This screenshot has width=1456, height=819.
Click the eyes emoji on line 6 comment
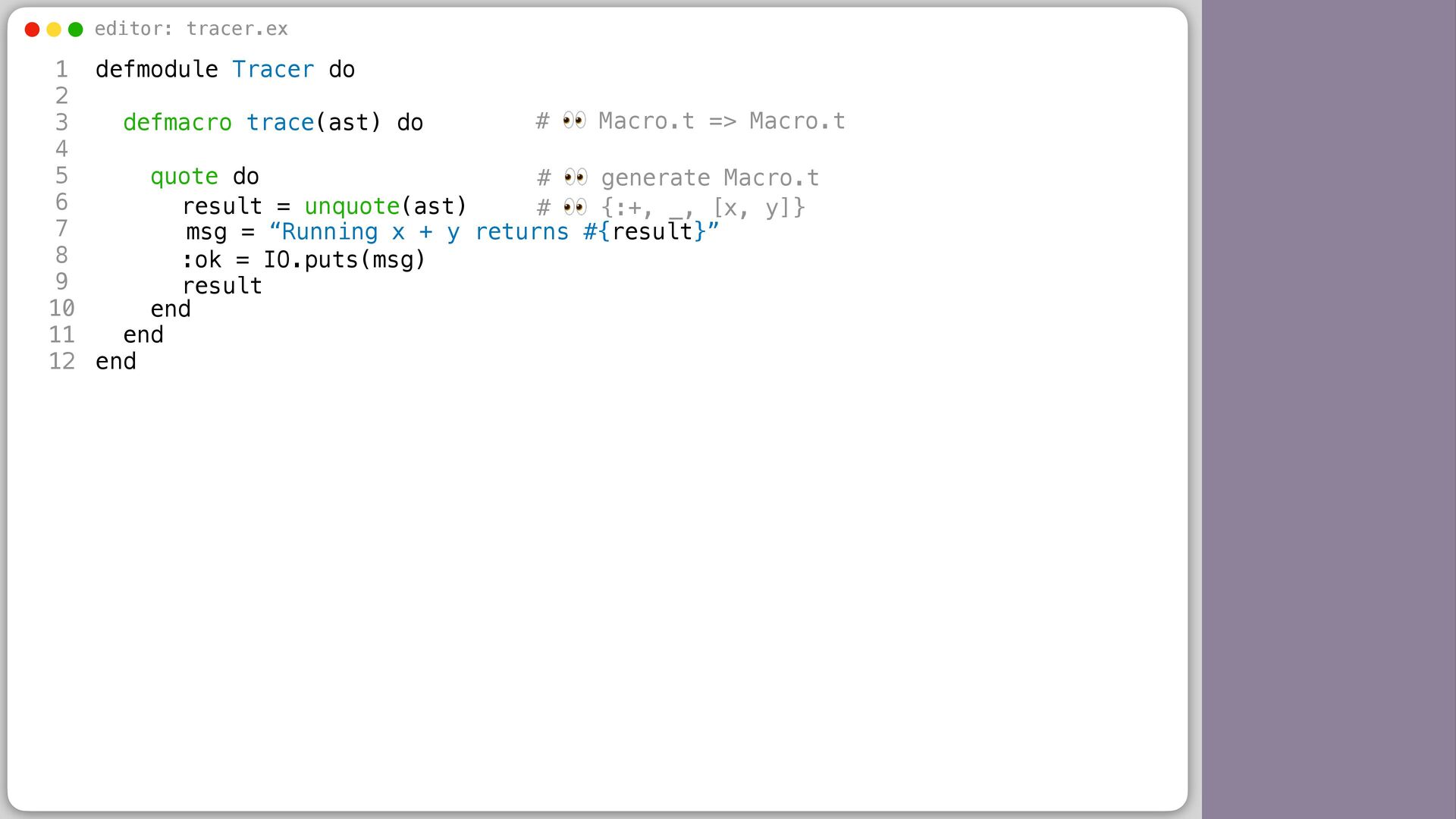[x=575, y=207]
